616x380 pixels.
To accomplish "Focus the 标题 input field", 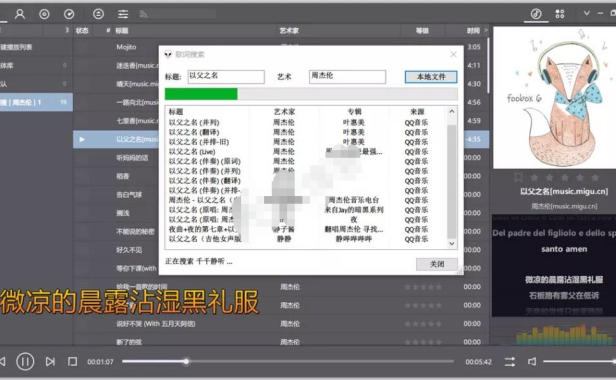I will (226, 77).
